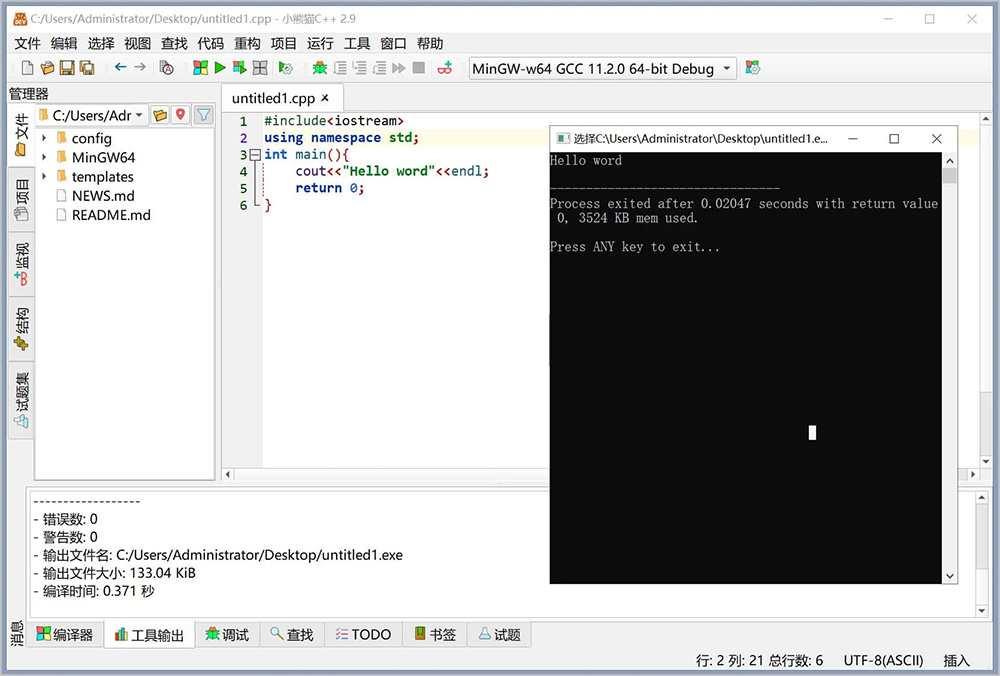The image size is (1000, 676).
Task: Open the C:/Users/Adr path dropdown
Action: click(x=139, y=115)
